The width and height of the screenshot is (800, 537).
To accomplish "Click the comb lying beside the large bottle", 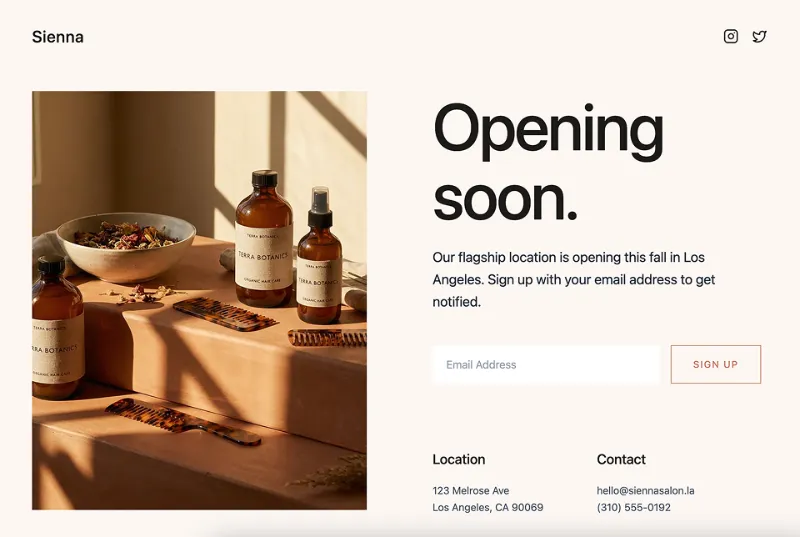I will [224, 315].
